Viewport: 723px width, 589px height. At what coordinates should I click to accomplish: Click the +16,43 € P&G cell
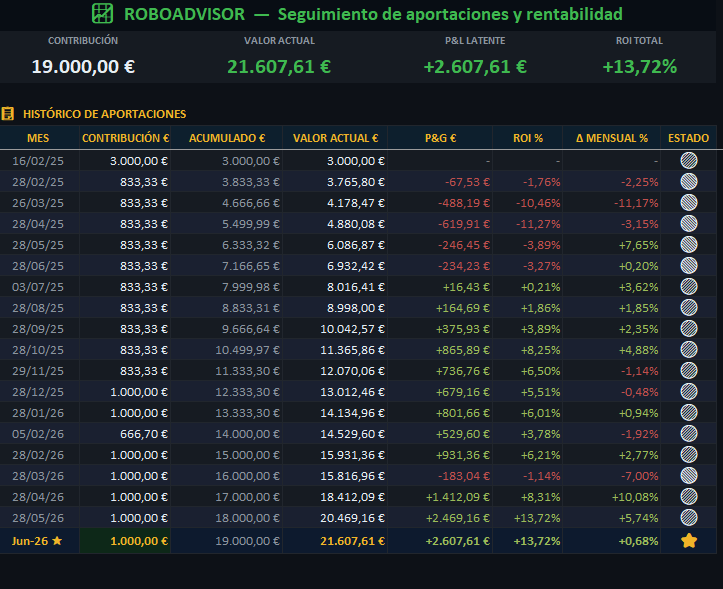click(x=440, y=287)
